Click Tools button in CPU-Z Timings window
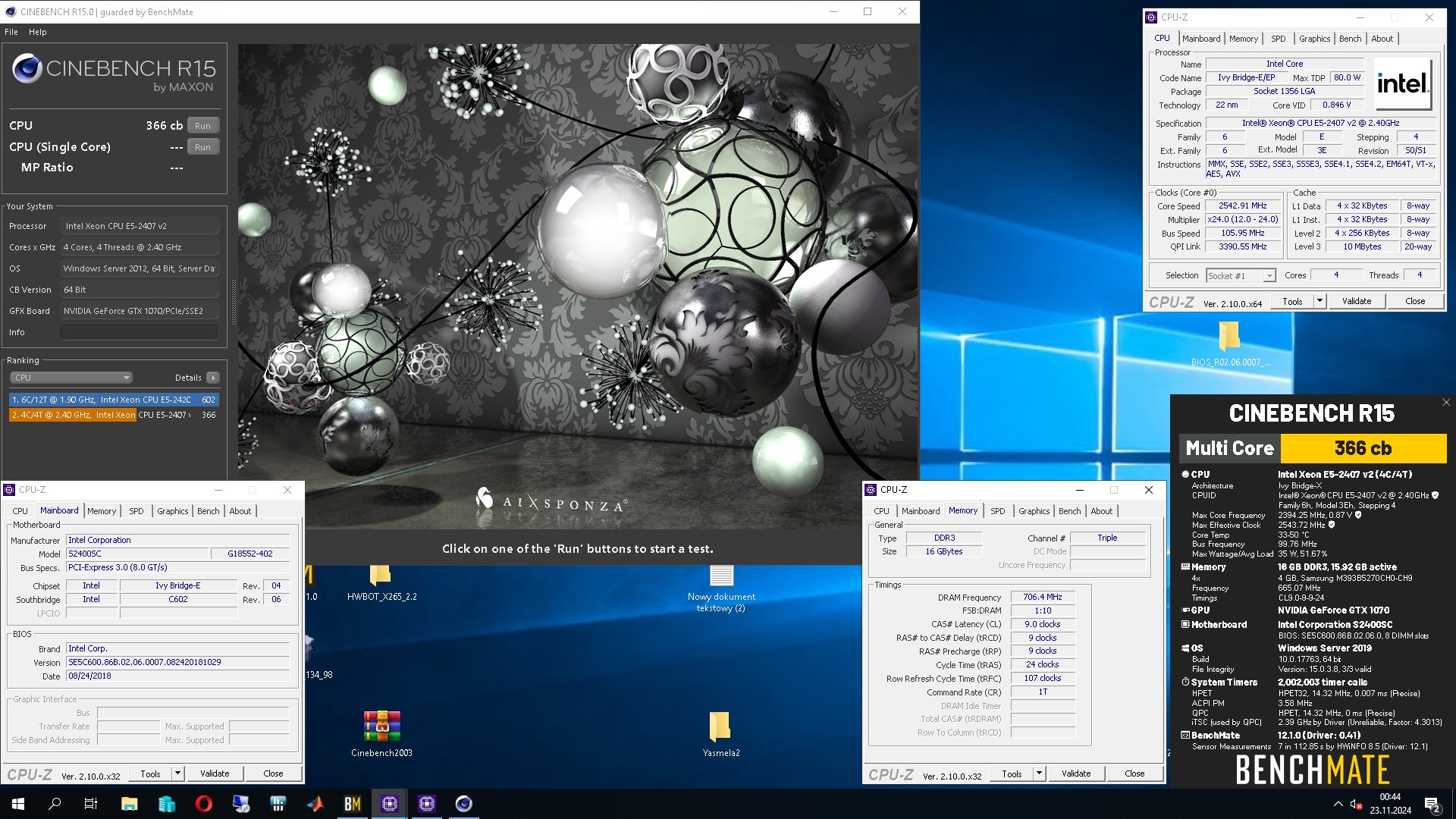 tap(1012, 773)
